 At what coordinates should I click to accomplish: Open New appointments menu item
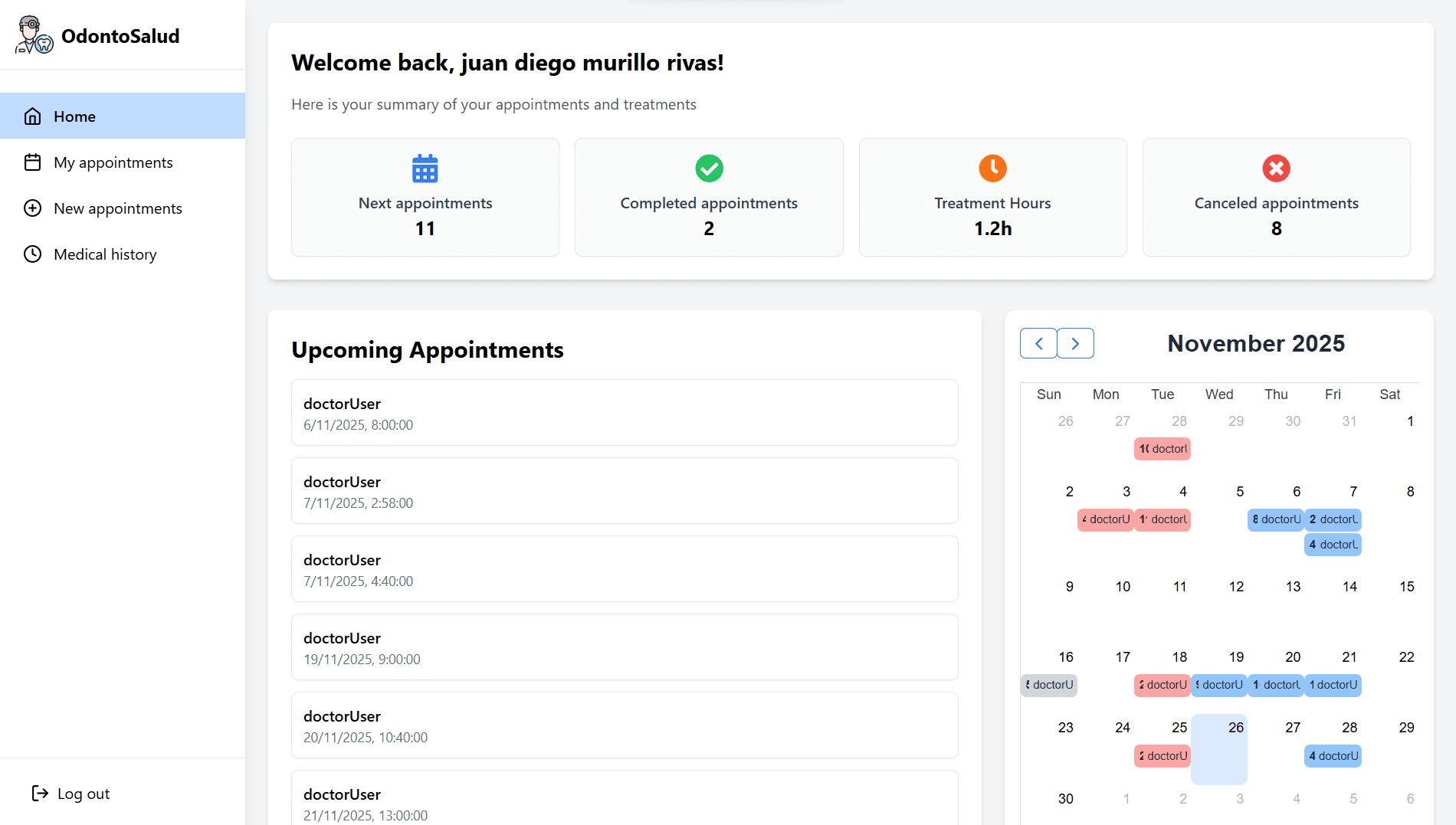[118, 208]
